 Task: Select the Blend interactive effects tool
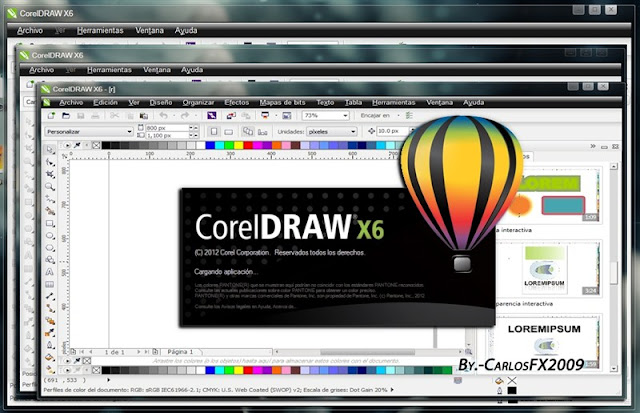tap(50, 321)
